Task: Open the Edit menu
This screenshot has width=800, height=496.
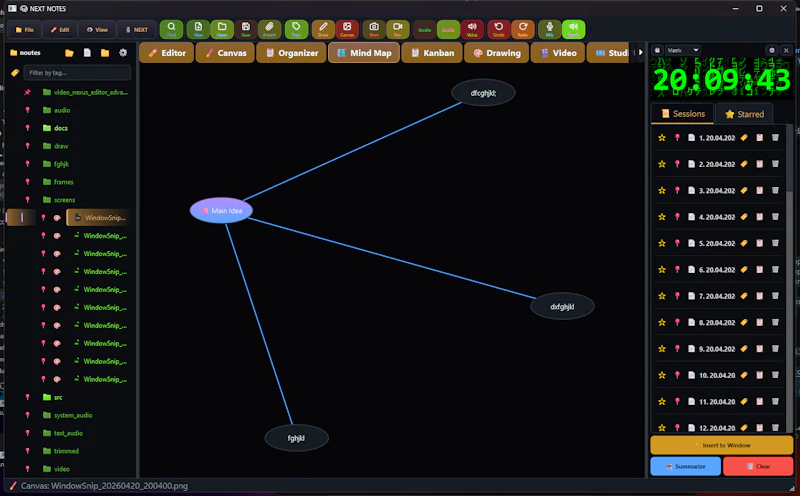Action: point(60,30)
